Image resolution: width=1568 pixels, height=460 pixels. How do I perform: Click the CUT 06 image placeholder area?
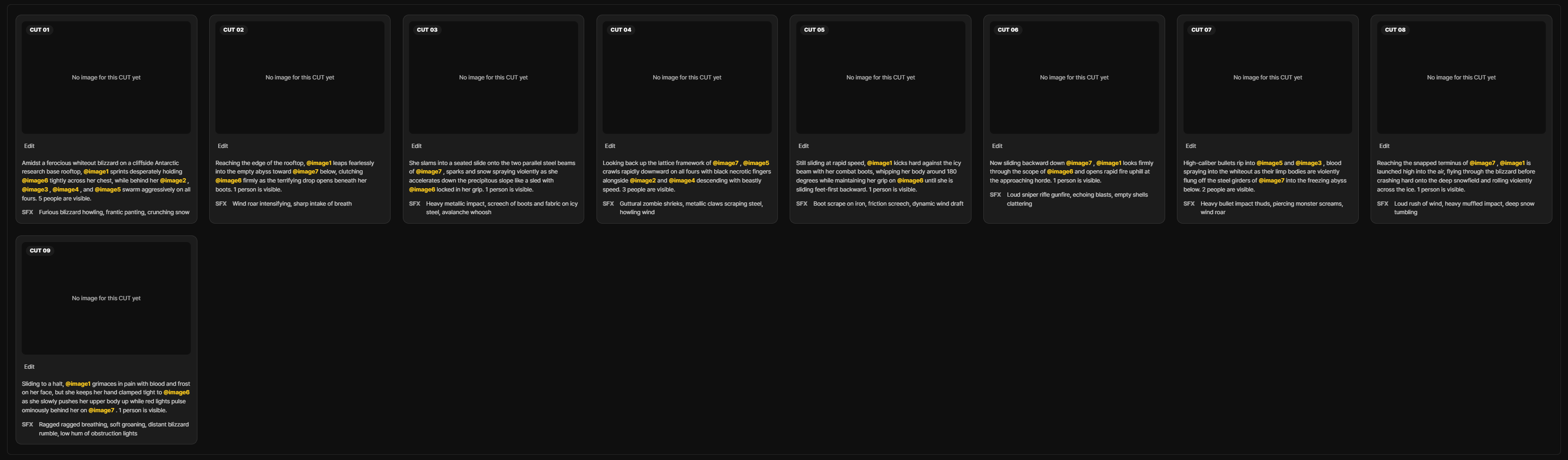[x=1074, y=78]
